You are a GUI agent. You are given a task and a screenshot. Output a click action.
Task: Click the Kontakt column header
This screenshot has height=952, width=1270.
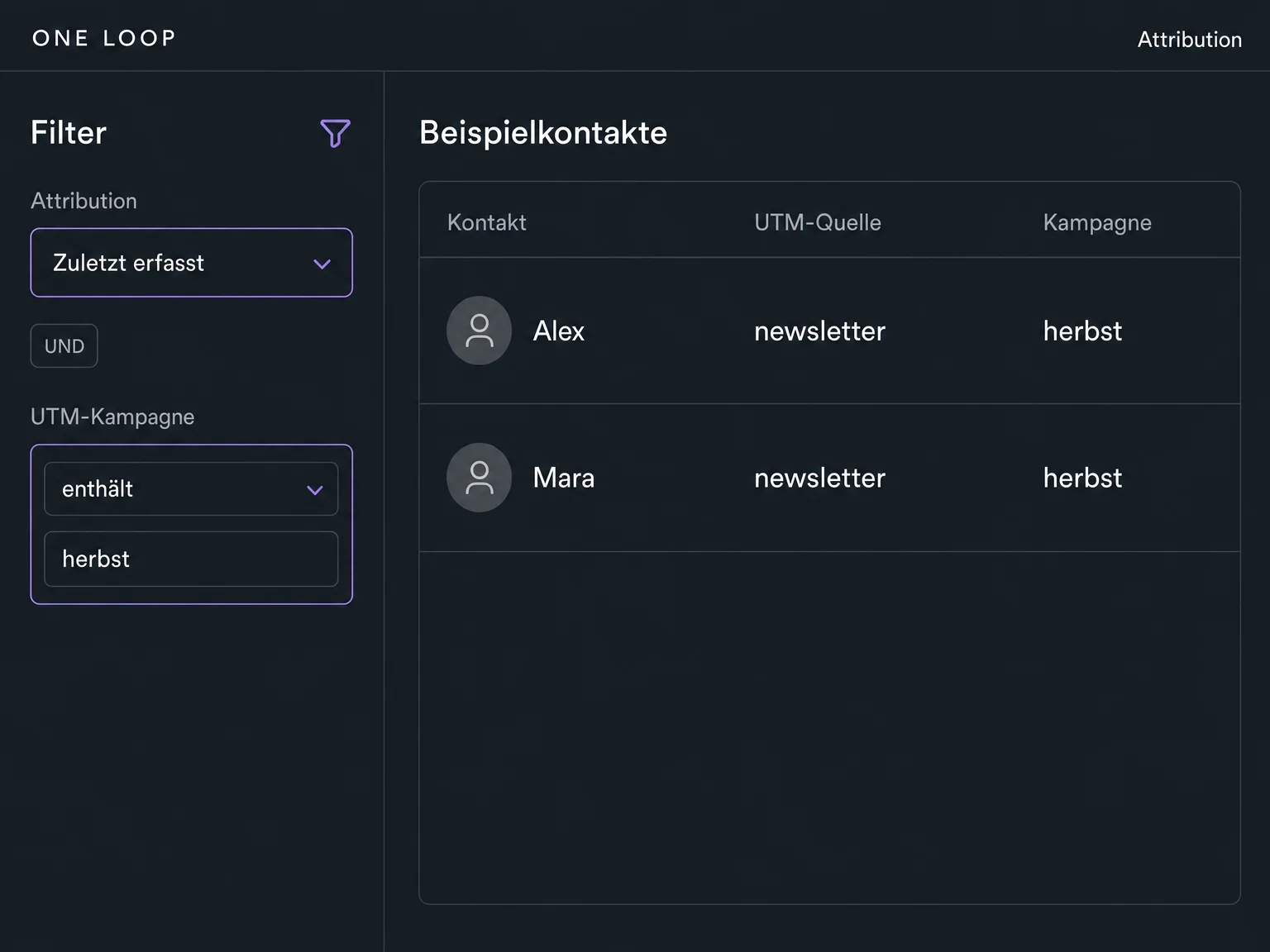click(487, 222)
